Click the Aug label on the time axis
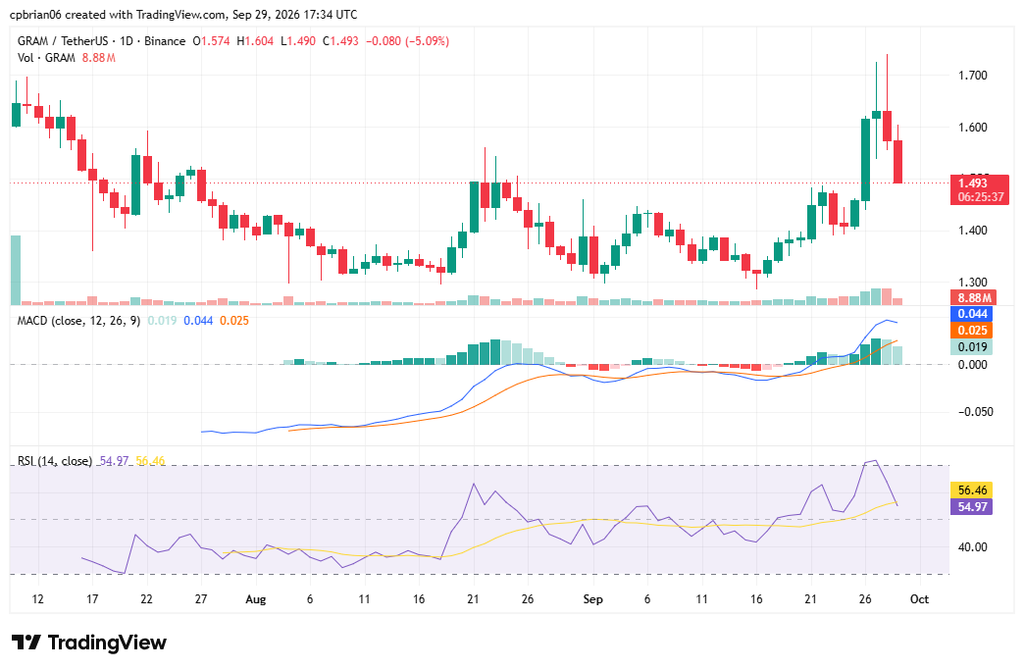Screen dimensions: 1024x672 point(256,600)
